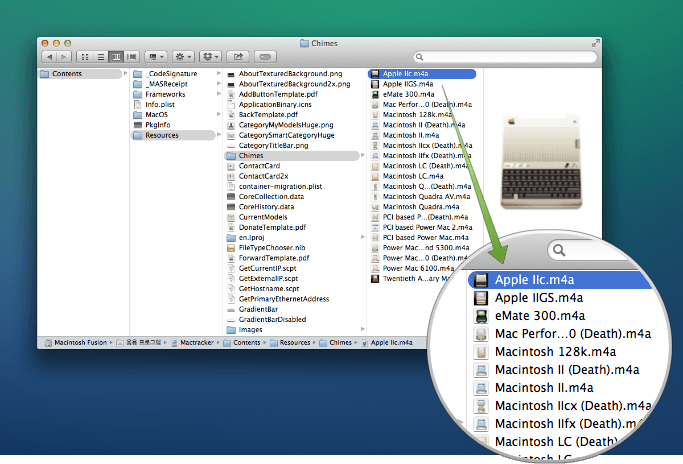This screenshot has width=683, height=464.
Task: Expand the _MASReceipt folder arrow
Action: [219, 84]
